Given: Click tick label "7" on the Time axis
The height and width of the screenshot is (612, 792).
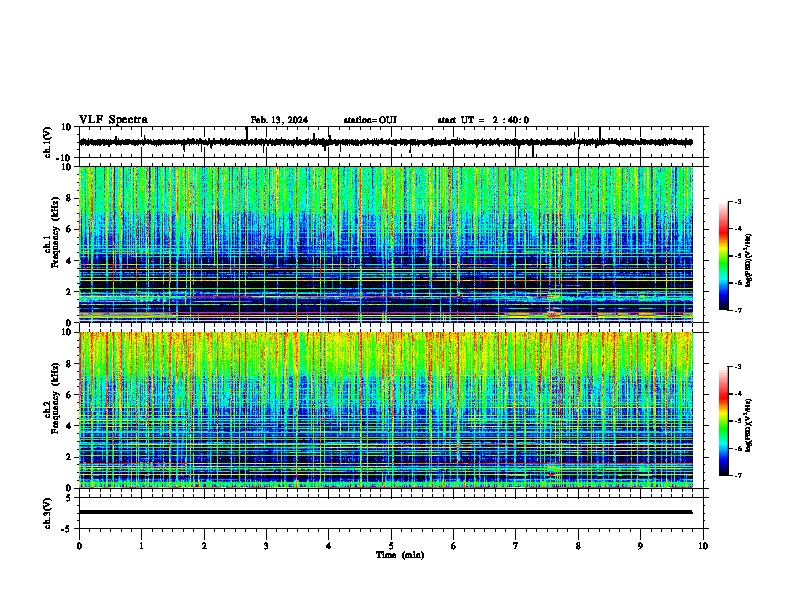Looking at the screenshot, I should 516,546.
